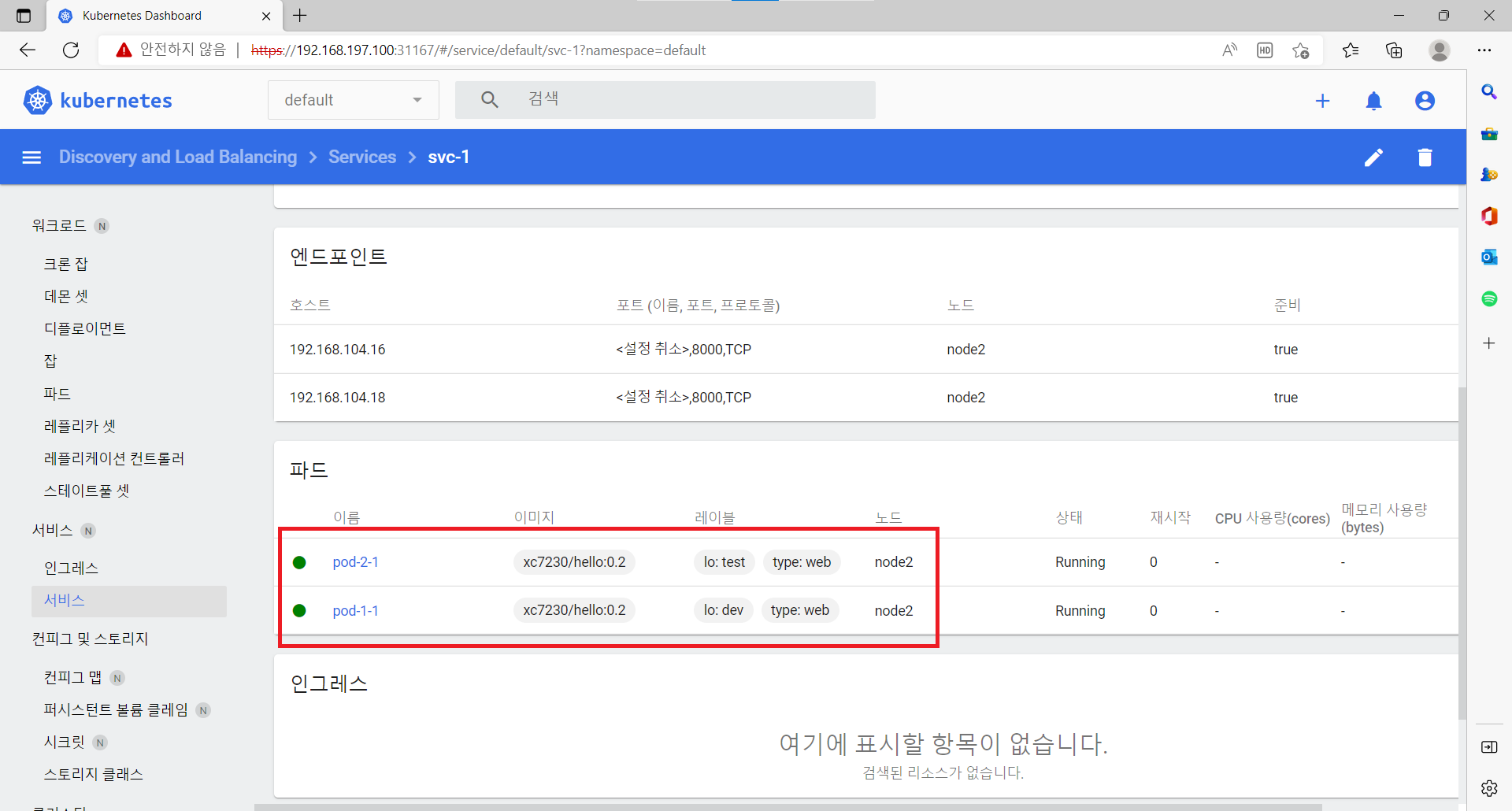The width and height of the screenshot is (1512, 811).
Task: Open the read aloud icon
Action: point(1229,50)
